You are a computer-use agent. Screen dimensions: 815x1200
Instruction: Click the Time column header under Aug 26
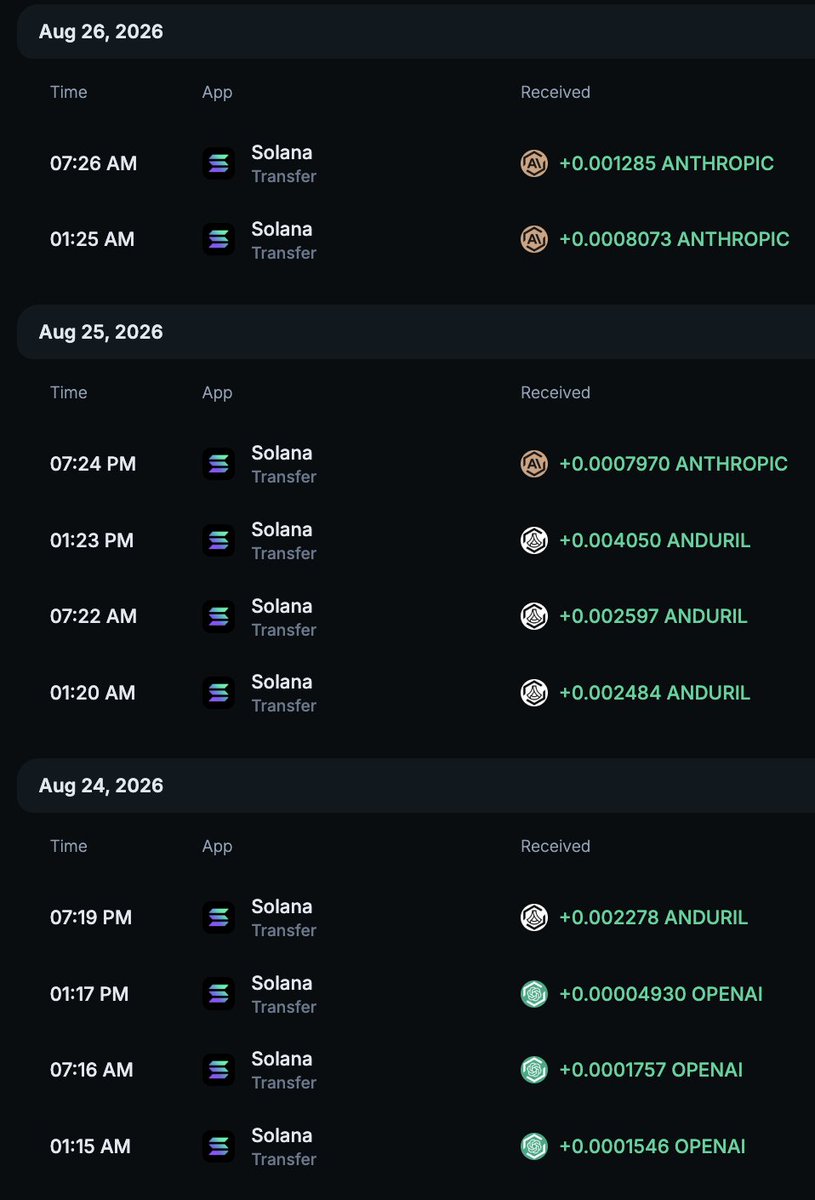[x=69, y=92]
